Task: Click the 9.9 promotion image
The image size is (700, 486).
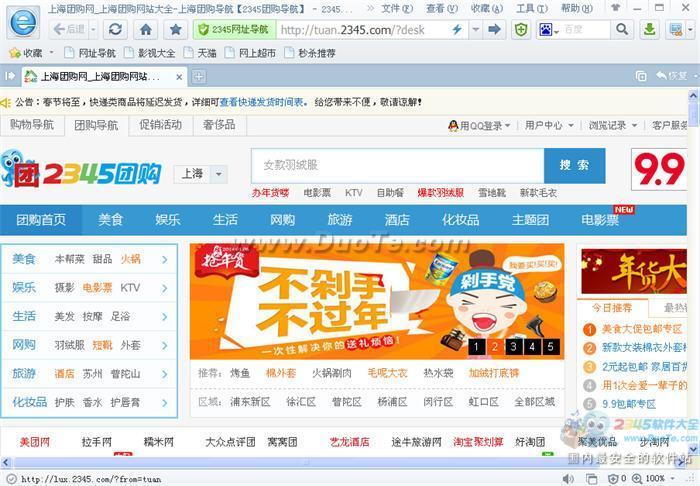Action: point(659,170)
